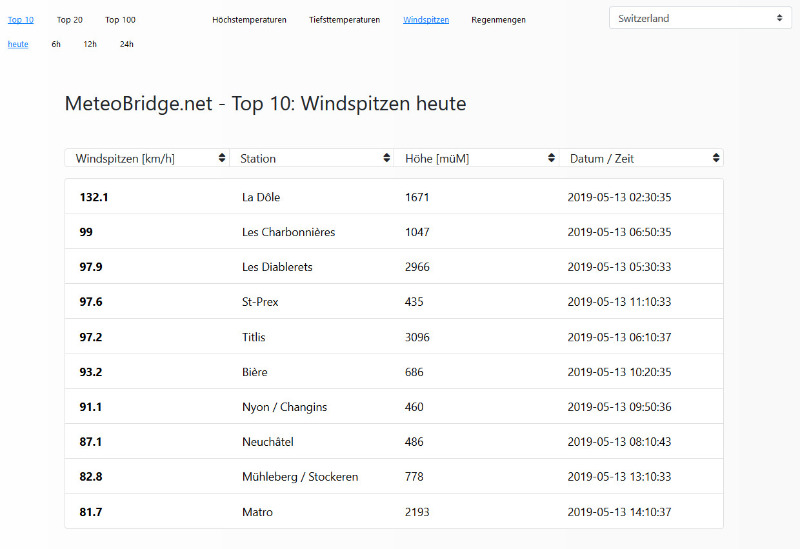Select the Titlis station row
Viewport: 800px width, 549px height.
coord(254,337)
